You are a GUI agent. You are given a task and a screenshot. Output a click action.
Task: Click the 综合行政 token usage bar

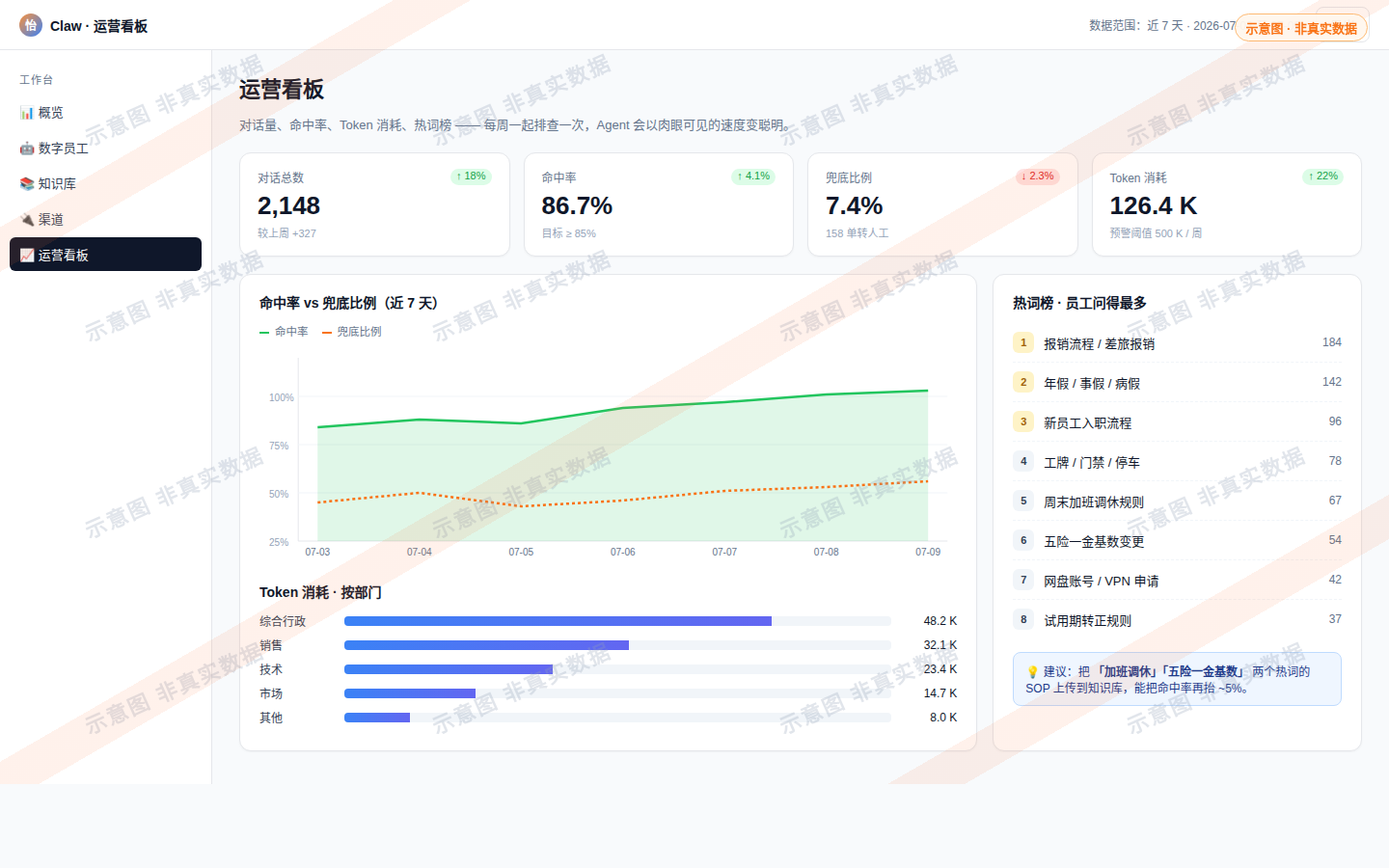[558, 621]
